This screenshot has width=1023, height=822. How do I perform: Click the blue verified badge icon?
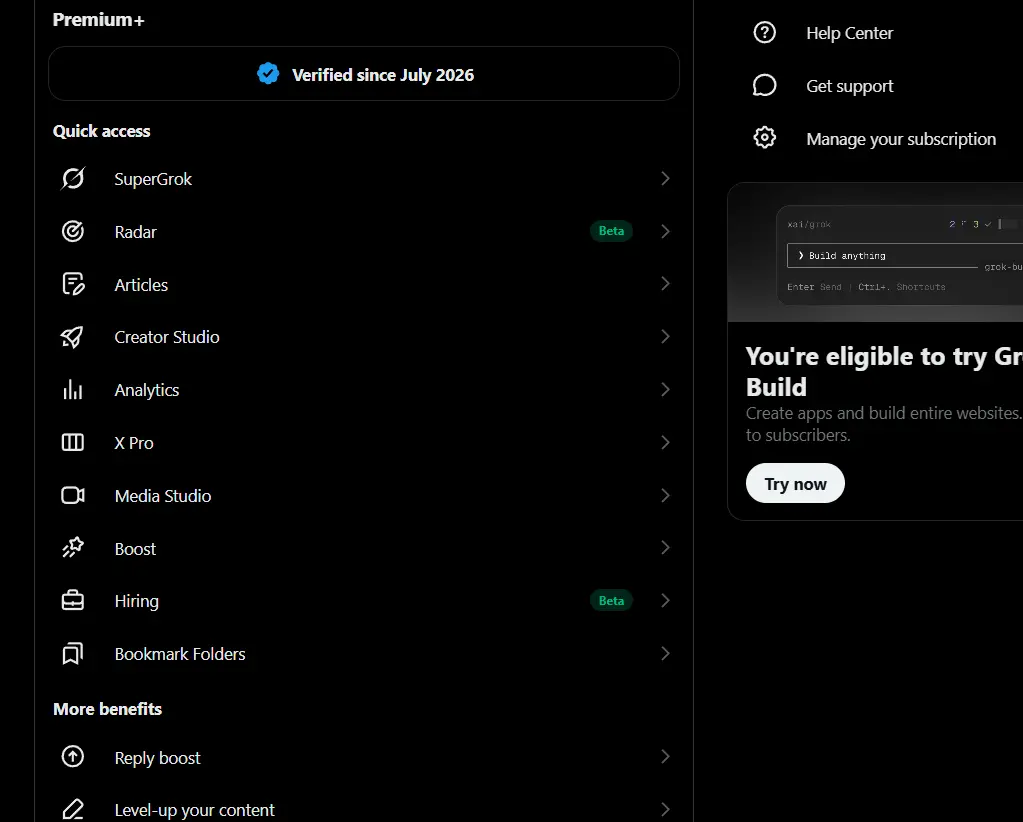point(268,74)
